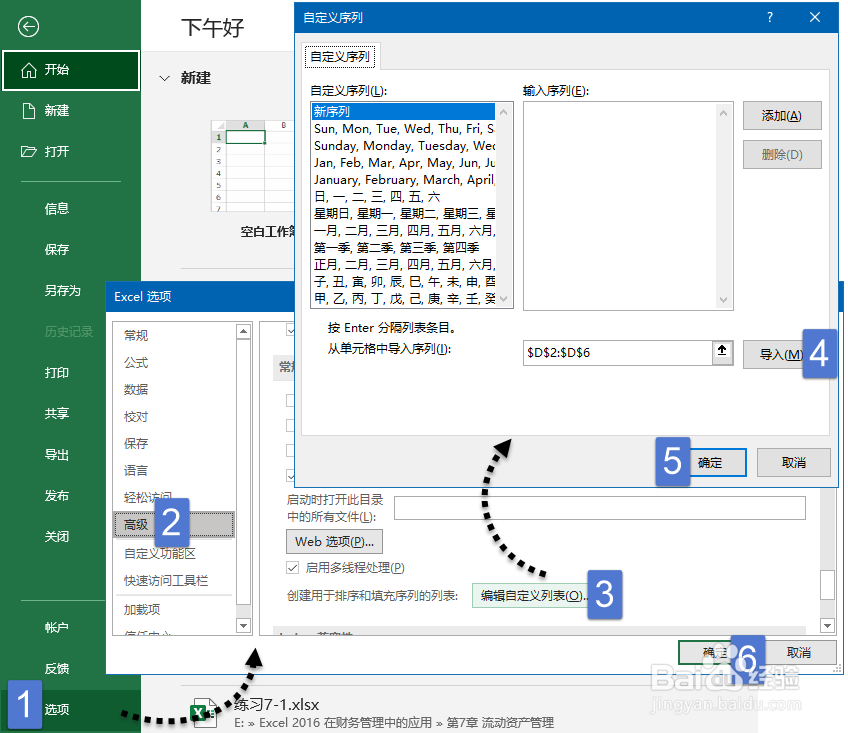Open 选项 at the sidebar bottom

pos(56,710)
